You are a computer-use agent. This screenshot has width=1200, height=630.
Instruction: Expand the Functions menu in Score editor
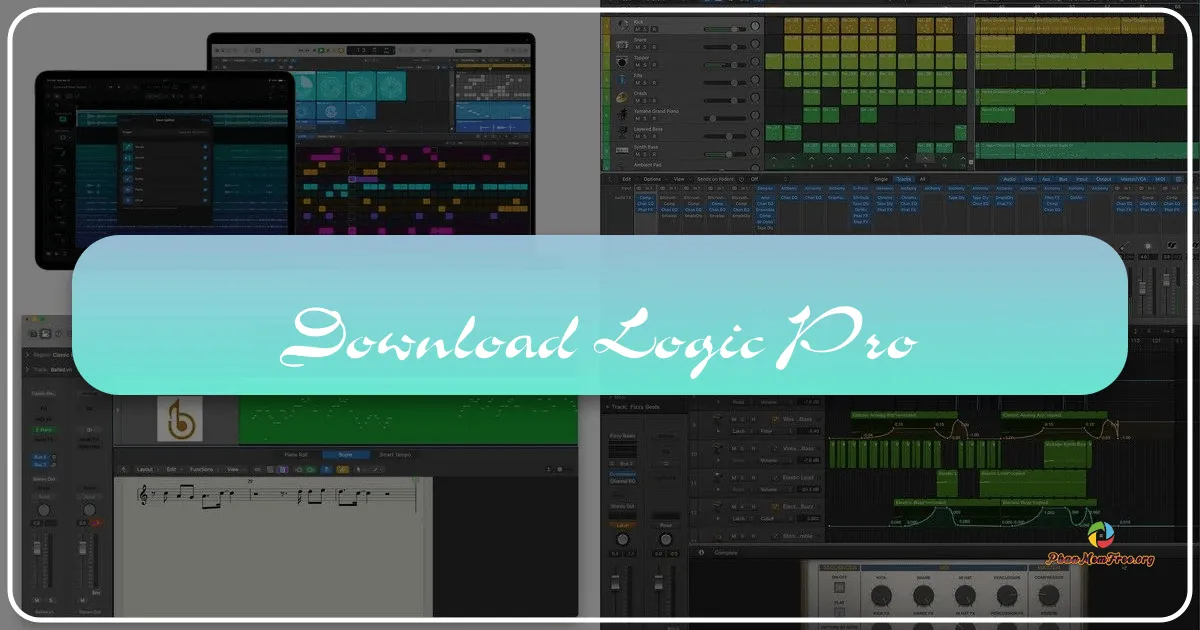coord(204,468)
